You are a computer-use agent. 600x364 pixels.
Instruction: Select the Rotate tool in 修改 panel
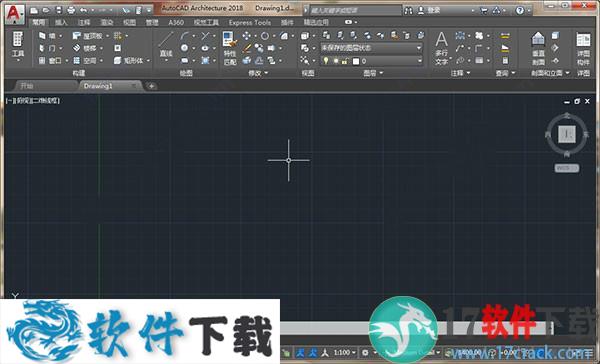(264, 36)
